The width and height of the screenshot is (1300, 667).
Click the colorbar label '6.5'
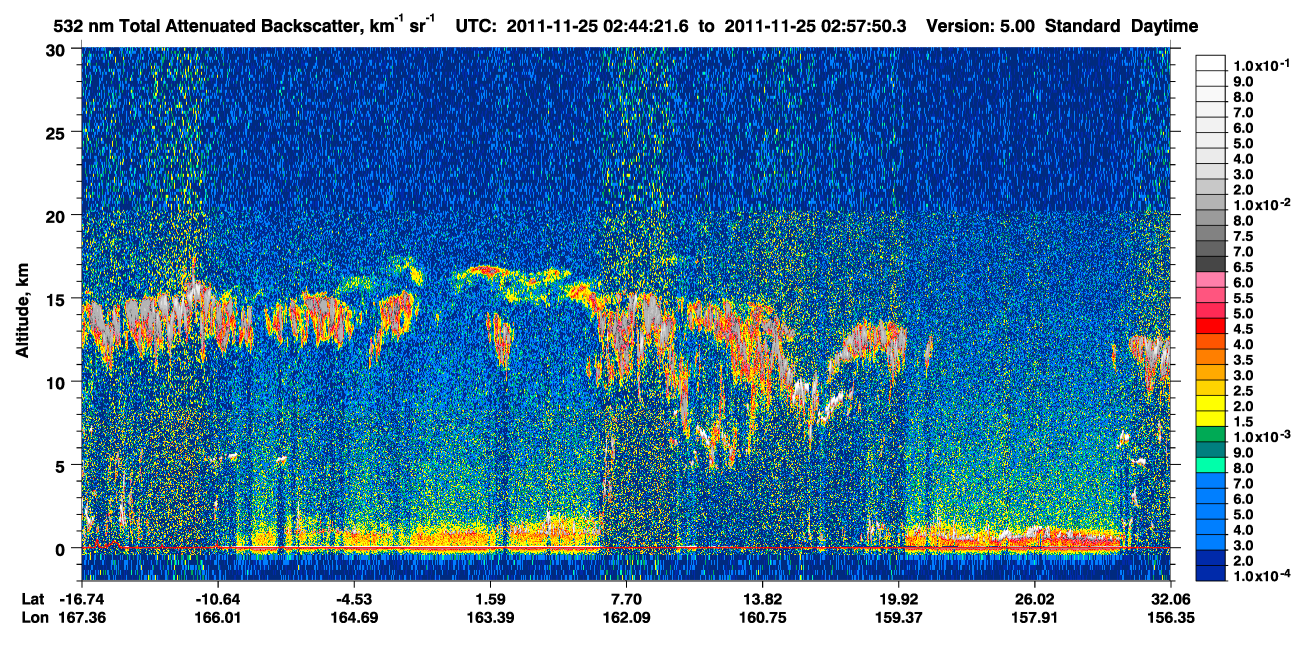pos(1242,267)
